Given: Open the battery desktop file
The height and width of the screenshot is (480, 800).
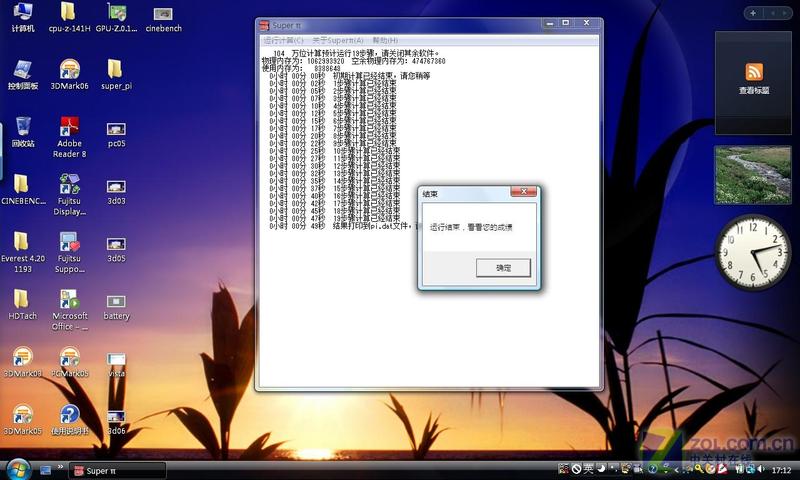Looking at the screenshot, I should pos(116,307).
